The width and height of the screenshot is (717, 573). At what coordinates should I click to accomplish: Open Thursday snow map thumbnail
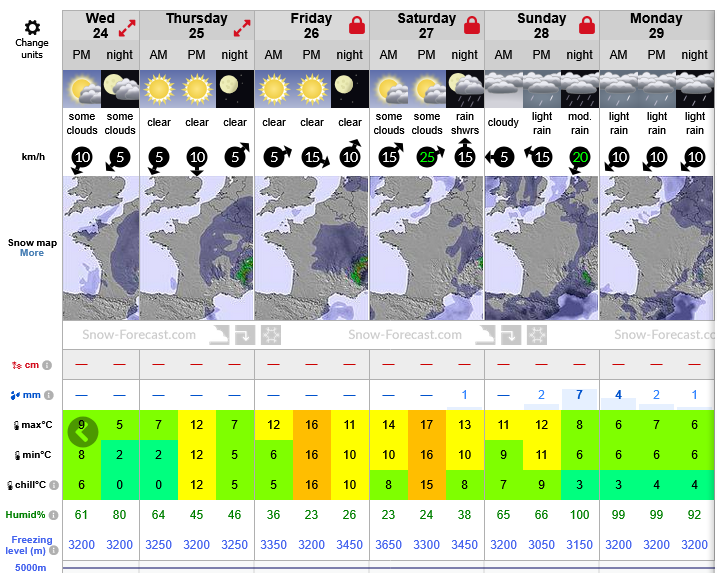(197, 248)
